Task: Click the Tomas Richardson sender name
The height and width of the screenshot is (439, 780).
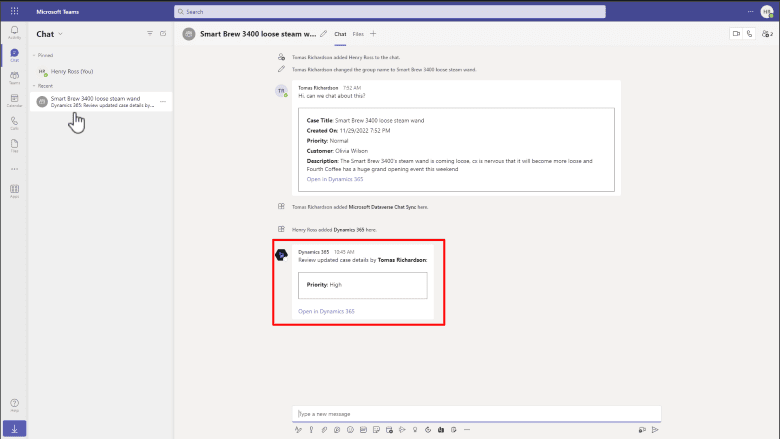Action: pos(318,88)
